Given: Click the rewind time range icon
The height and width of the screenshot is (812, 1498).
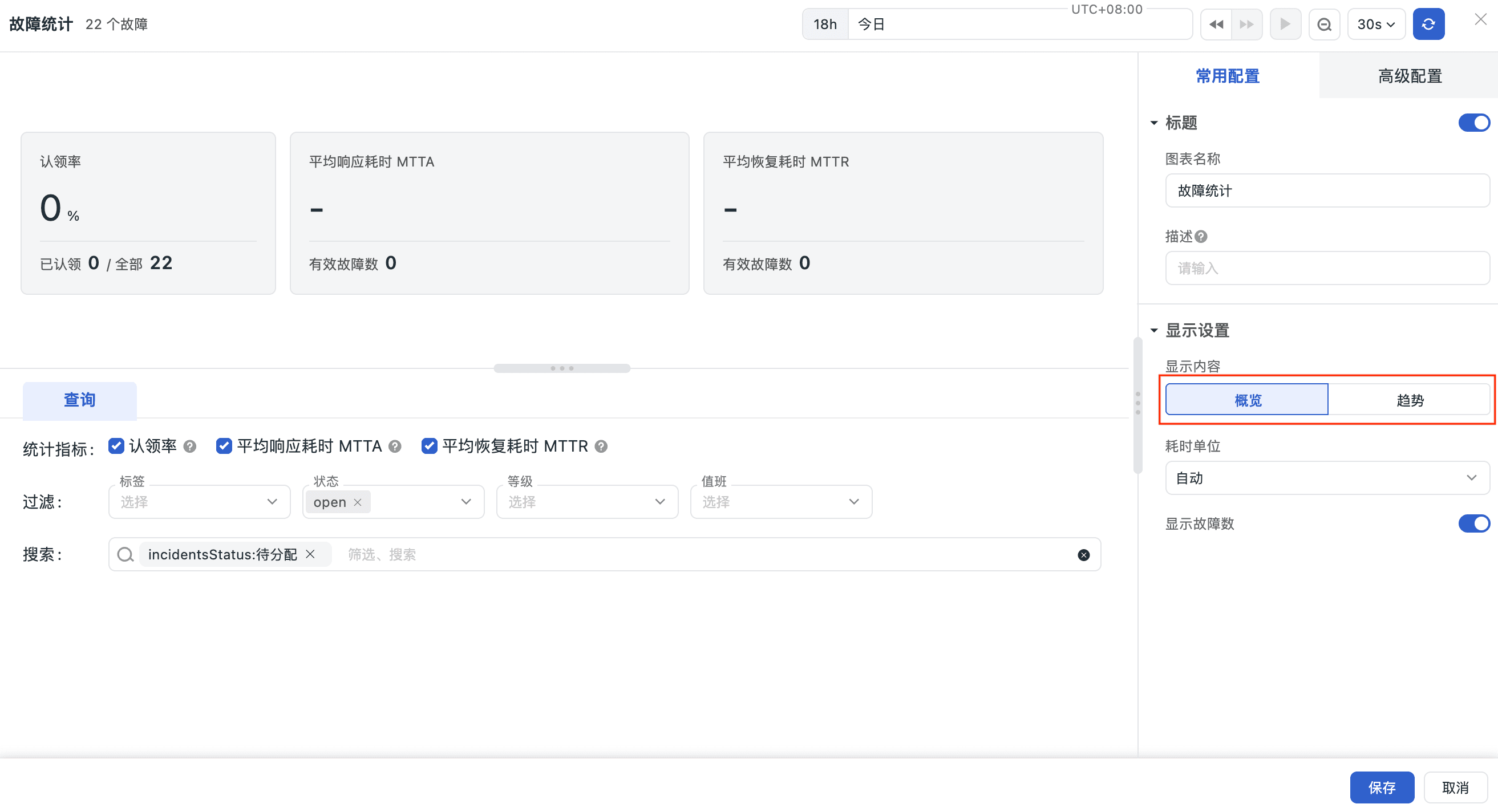Looking at the screenshot, I should 1216,25.
